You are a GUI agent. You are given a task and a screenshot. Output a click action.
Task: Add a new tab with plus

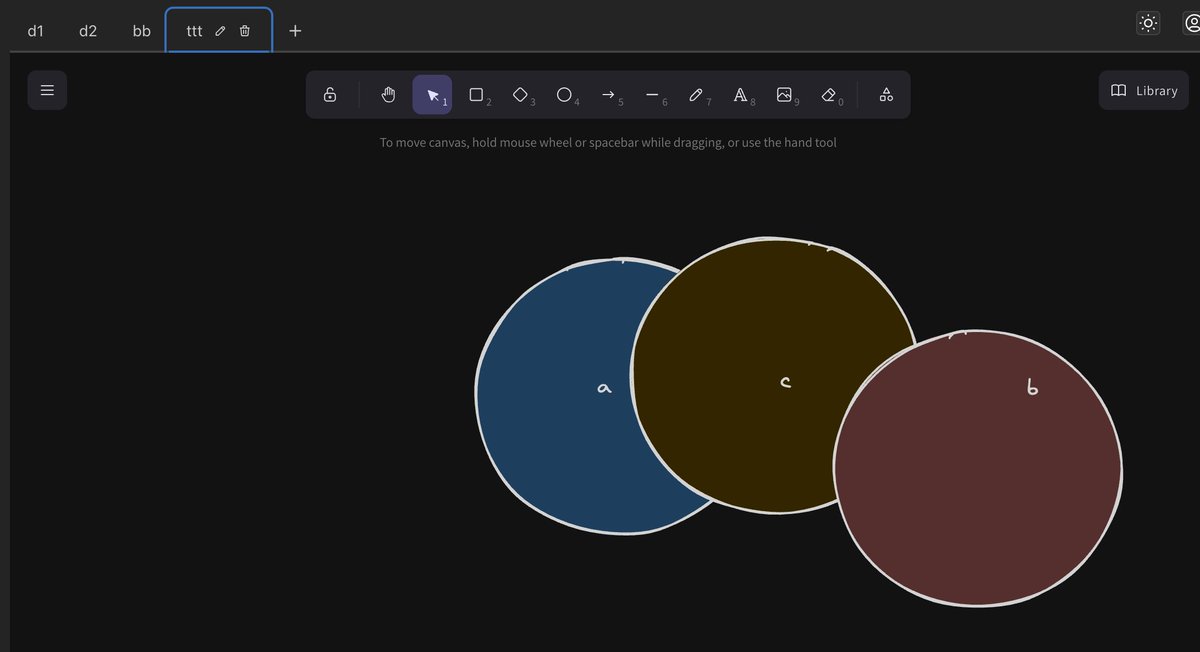(295, 31)
